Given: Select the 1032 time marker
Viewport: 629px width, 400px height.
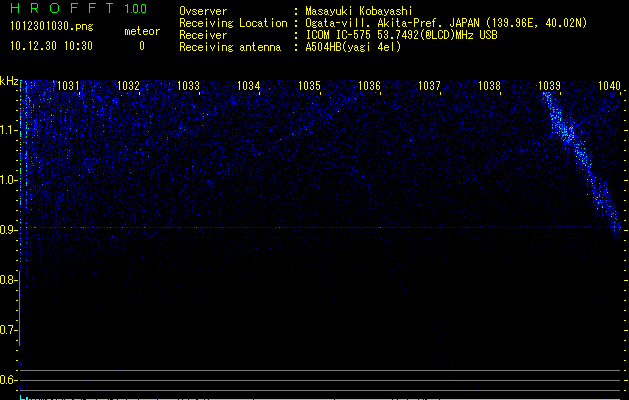Looking at the screenshot, I should pyautogui.click(x=128, y=85).
